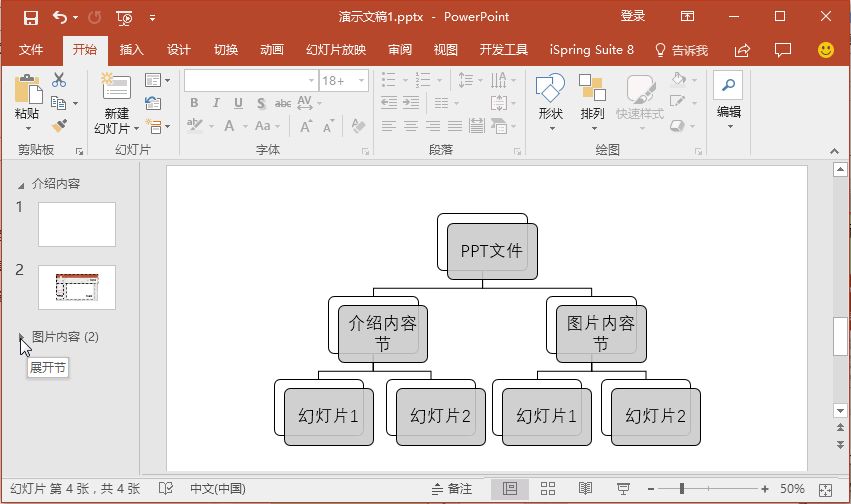Switch to Reading view icon
The image size is (851, 504).
tap(585, 489)
